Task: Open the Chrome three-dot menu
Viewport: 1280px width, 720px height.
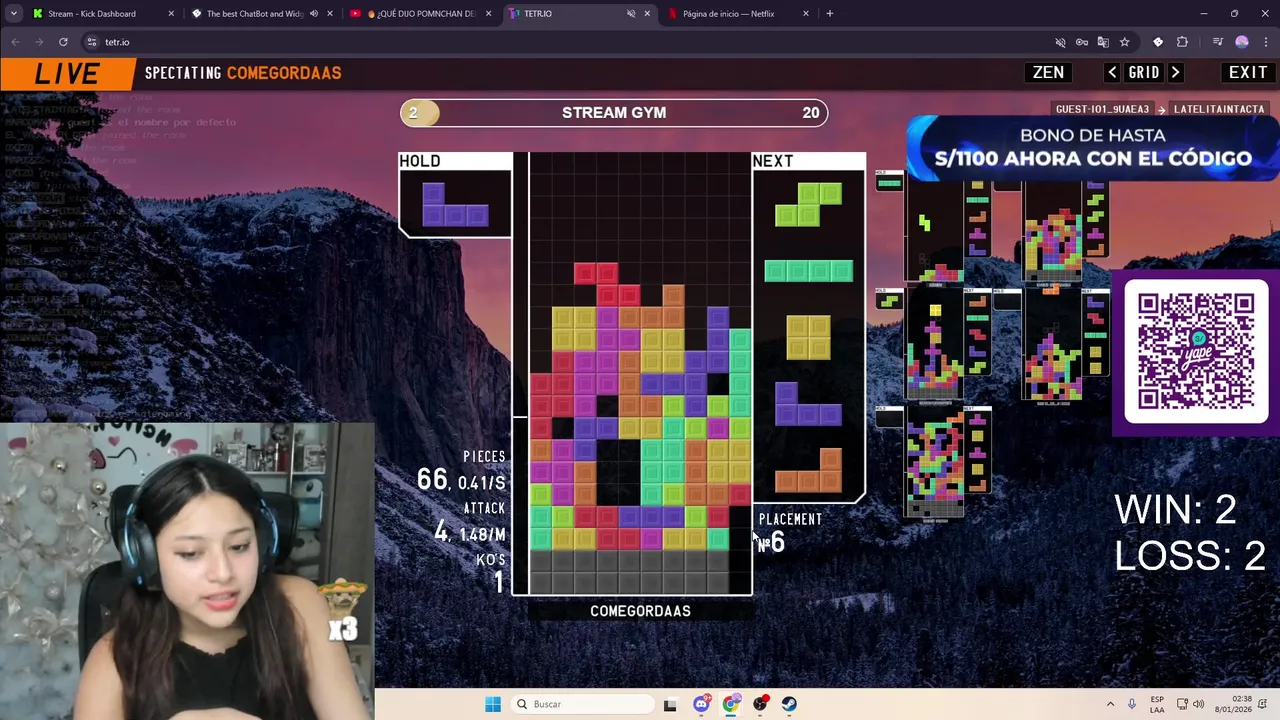Action: pos(1265,42)
